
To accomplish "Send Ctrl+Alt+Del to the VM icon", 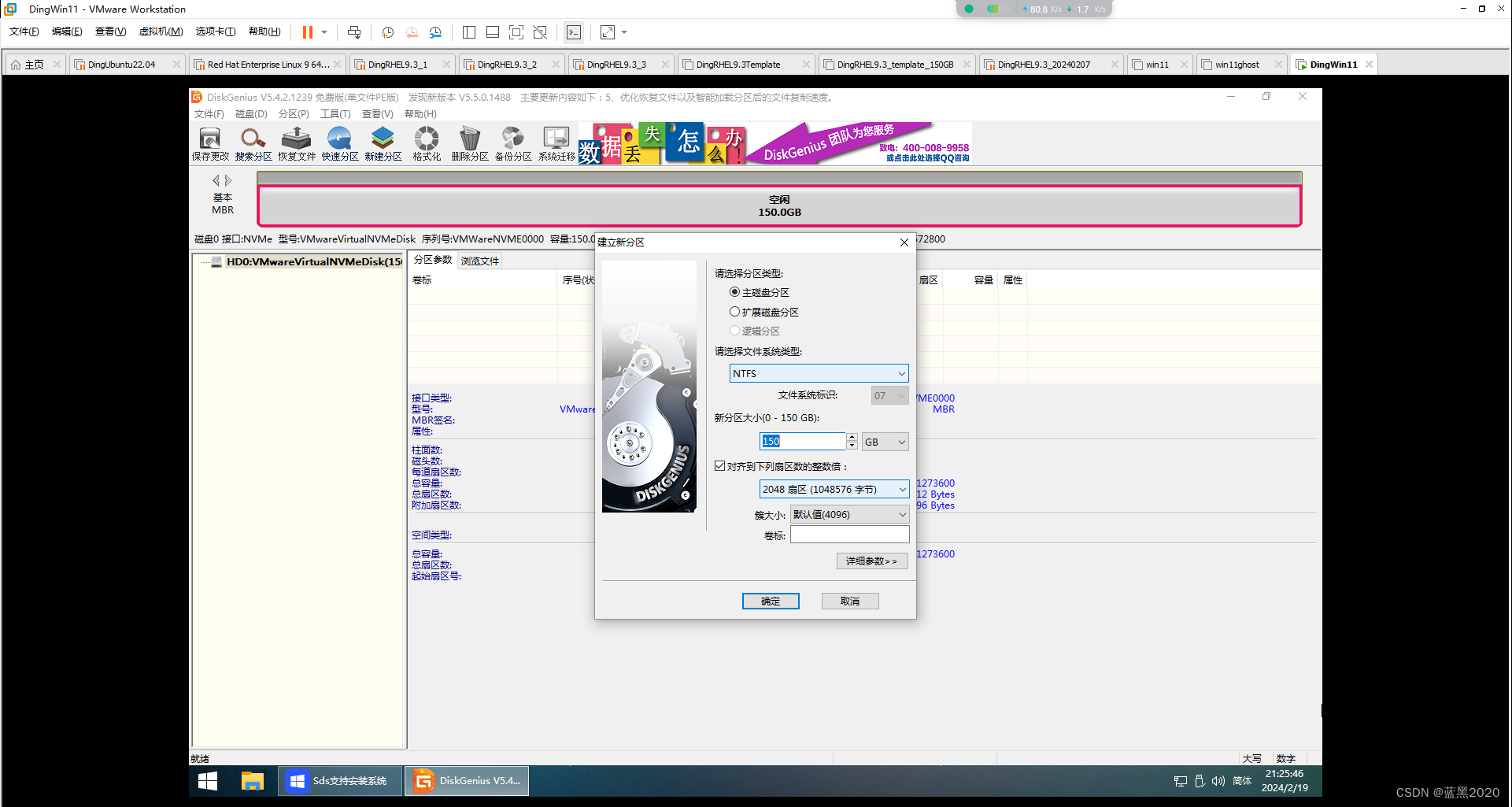I will click(x=354, y=32).
